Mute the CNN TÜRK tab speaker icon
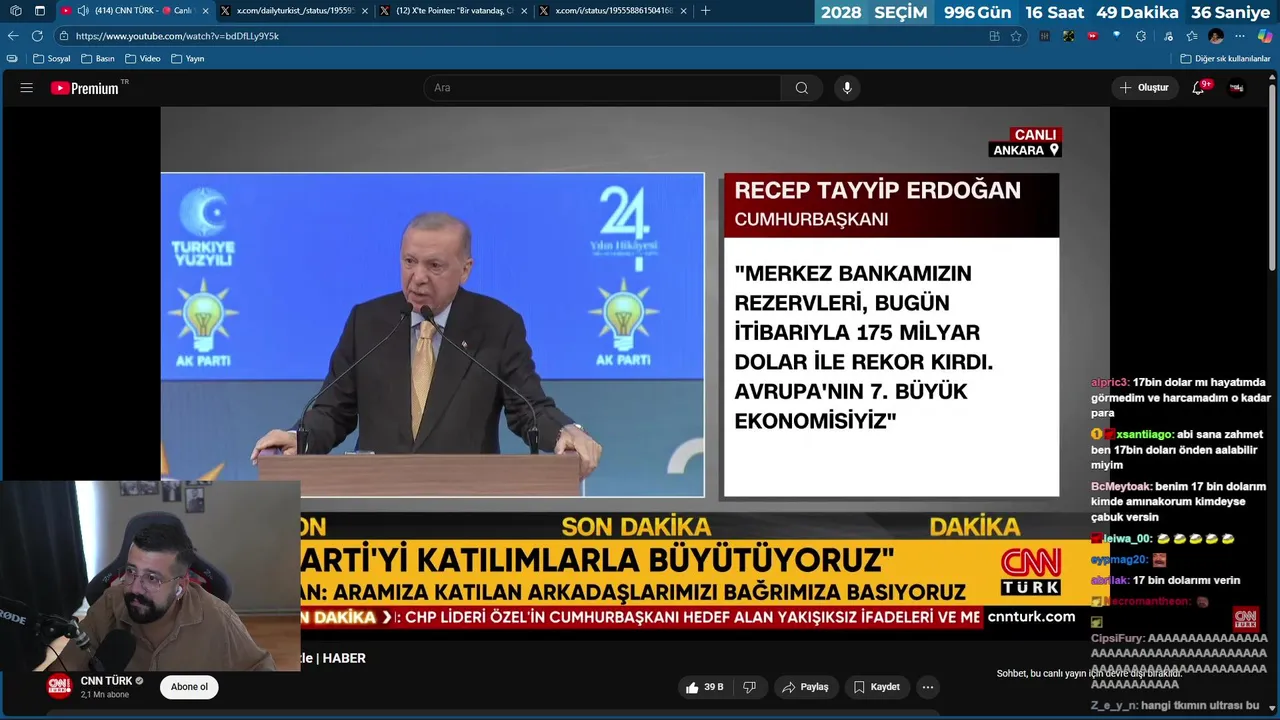 (83, 11)
